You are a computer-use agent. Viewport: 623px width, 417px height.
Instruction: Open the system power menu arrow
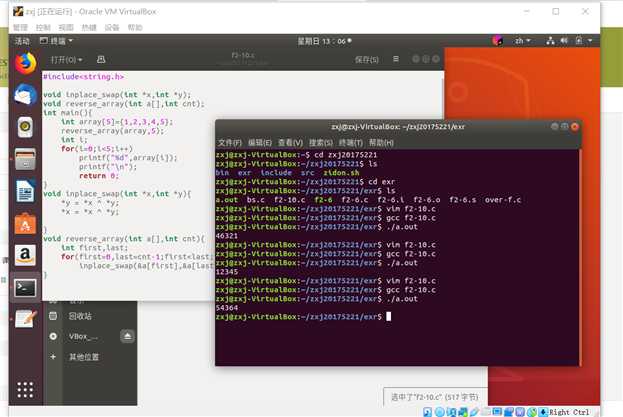(x=590, y=41)
